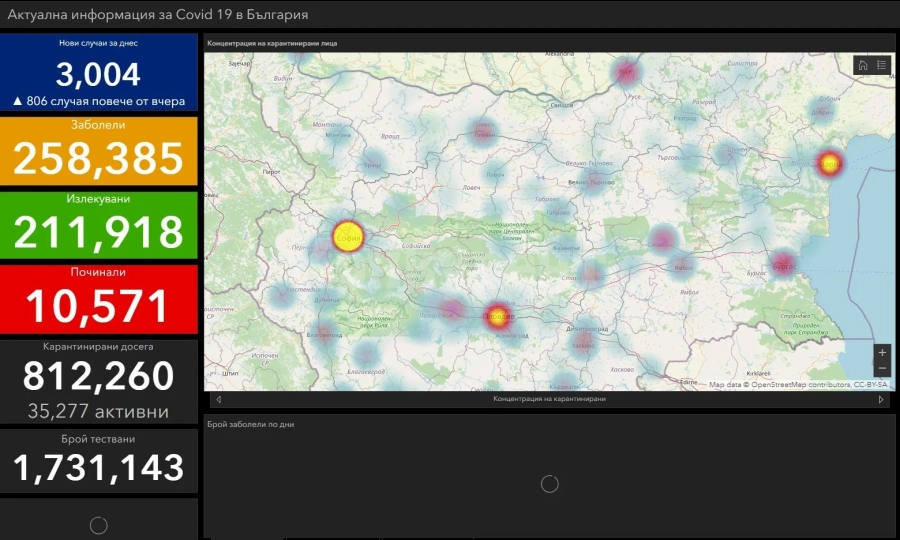
Task: Open the map legend list icon
Action: 882,65
